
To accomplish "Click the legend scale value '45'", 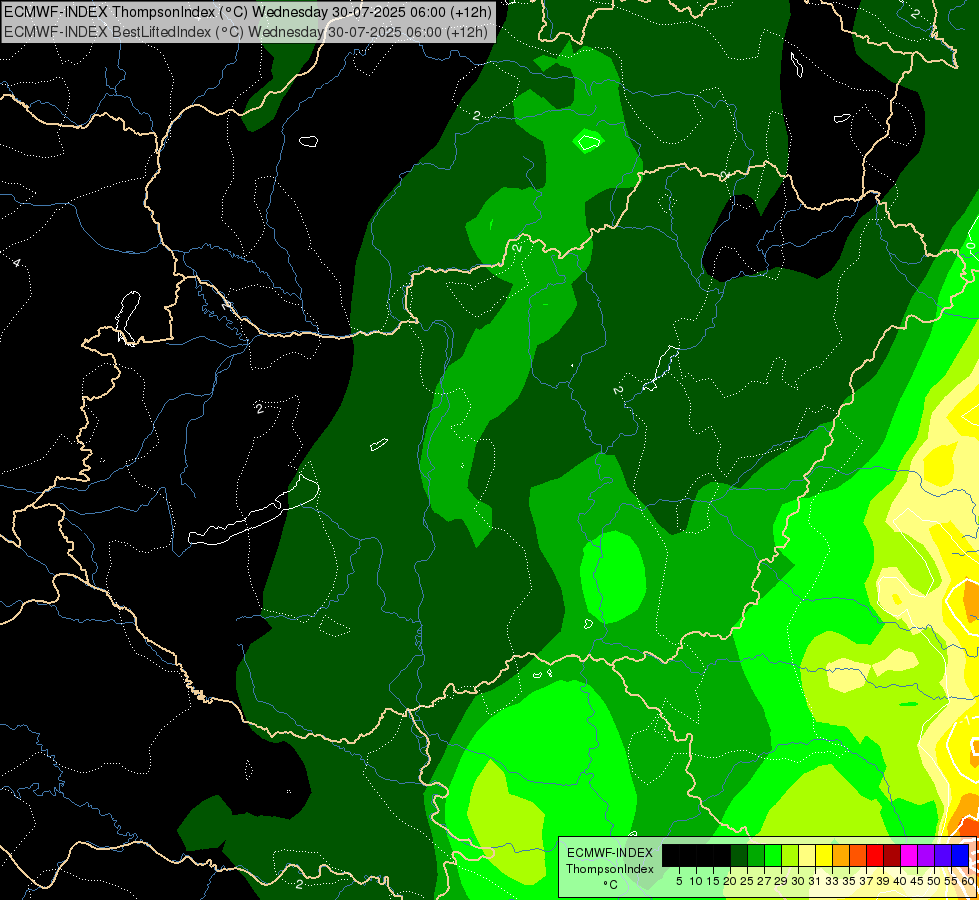I will 917,881.
